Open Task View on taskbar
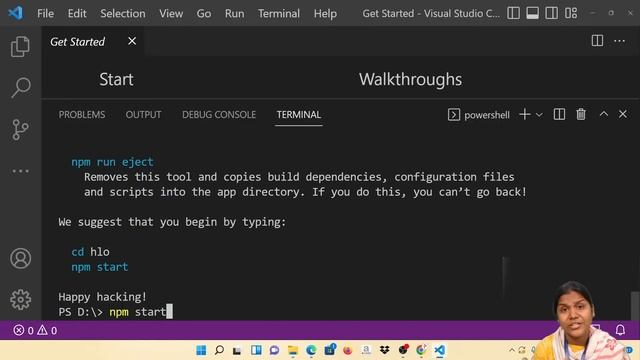 pos(237,350)
